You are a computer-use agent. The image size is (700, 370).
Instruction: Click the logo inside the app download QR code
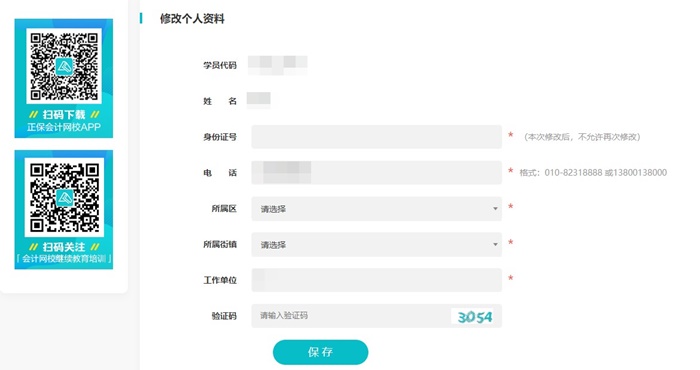tap(64, 67)
